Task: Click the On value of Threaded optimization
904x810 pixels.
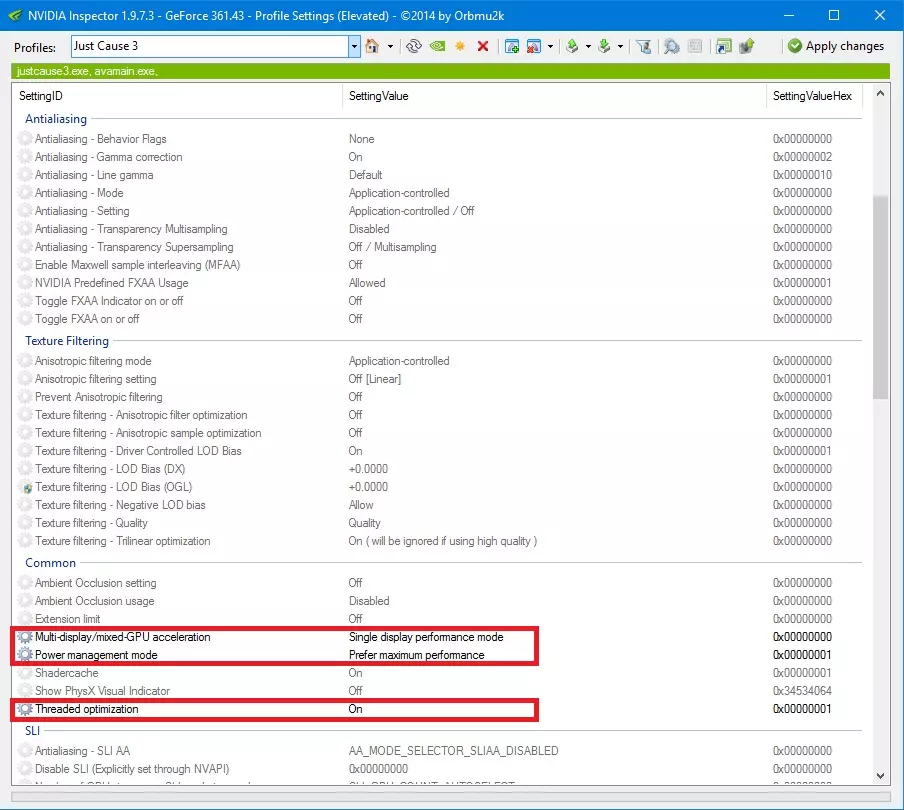Action: pos(355,709)
